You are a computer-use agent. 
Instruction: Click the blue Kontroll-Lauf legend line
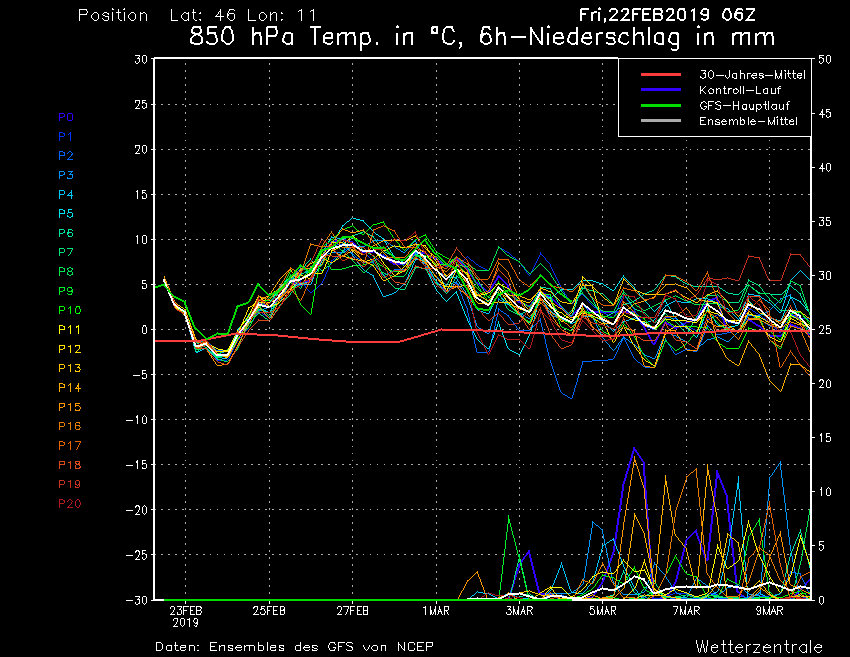pos(661,90)
